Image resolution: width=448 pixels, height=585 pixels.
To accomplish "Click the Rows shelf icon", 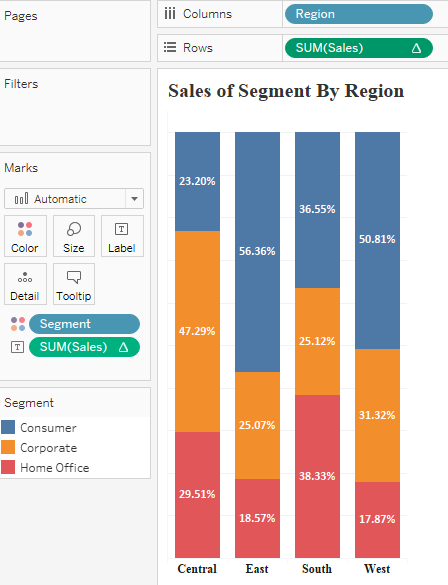I will pyautogui.click(x=170, y=47).
